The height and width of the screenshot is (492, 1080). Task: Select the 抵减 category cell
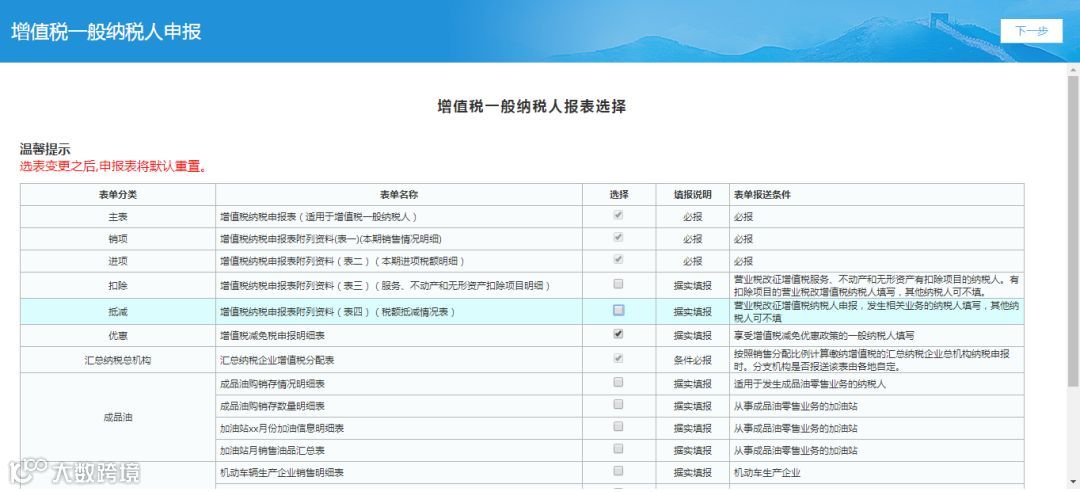118,312
